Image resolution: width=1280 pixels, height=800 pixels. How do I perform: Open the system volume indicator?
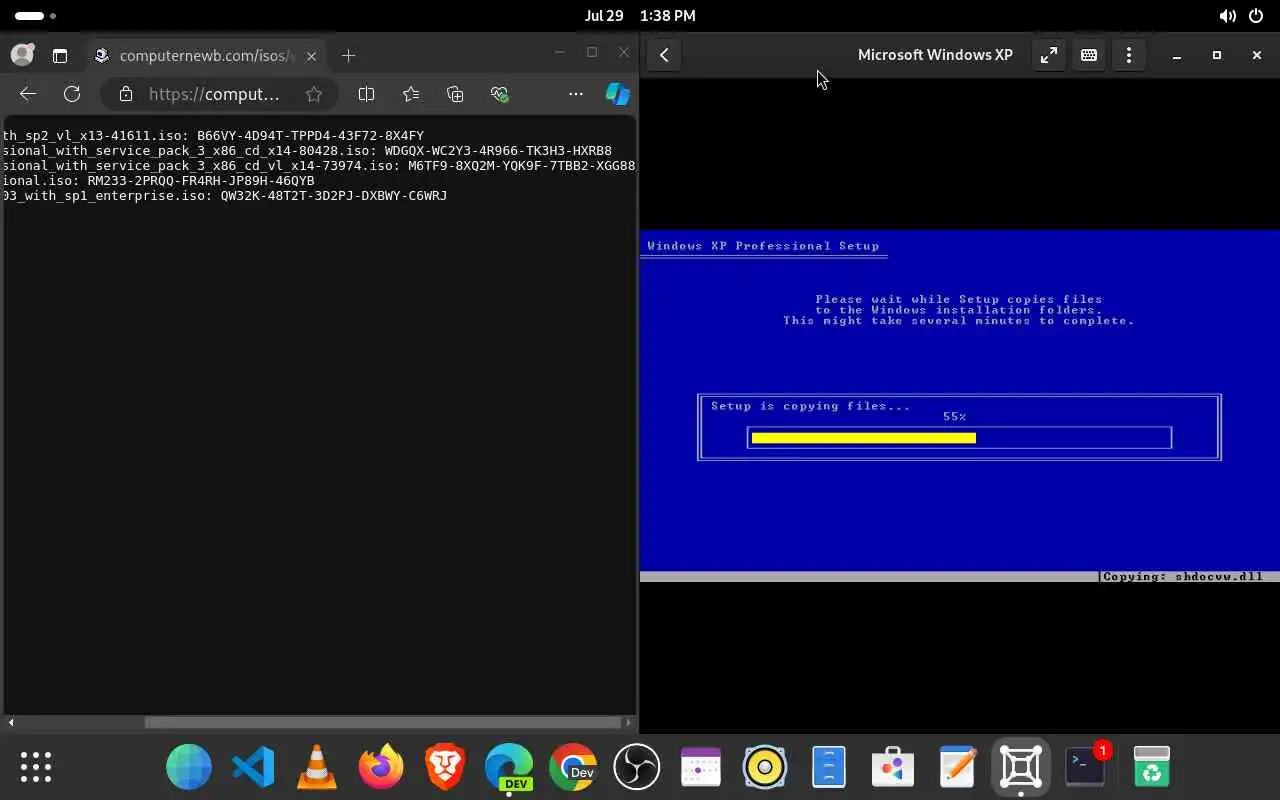(1227, 16)
